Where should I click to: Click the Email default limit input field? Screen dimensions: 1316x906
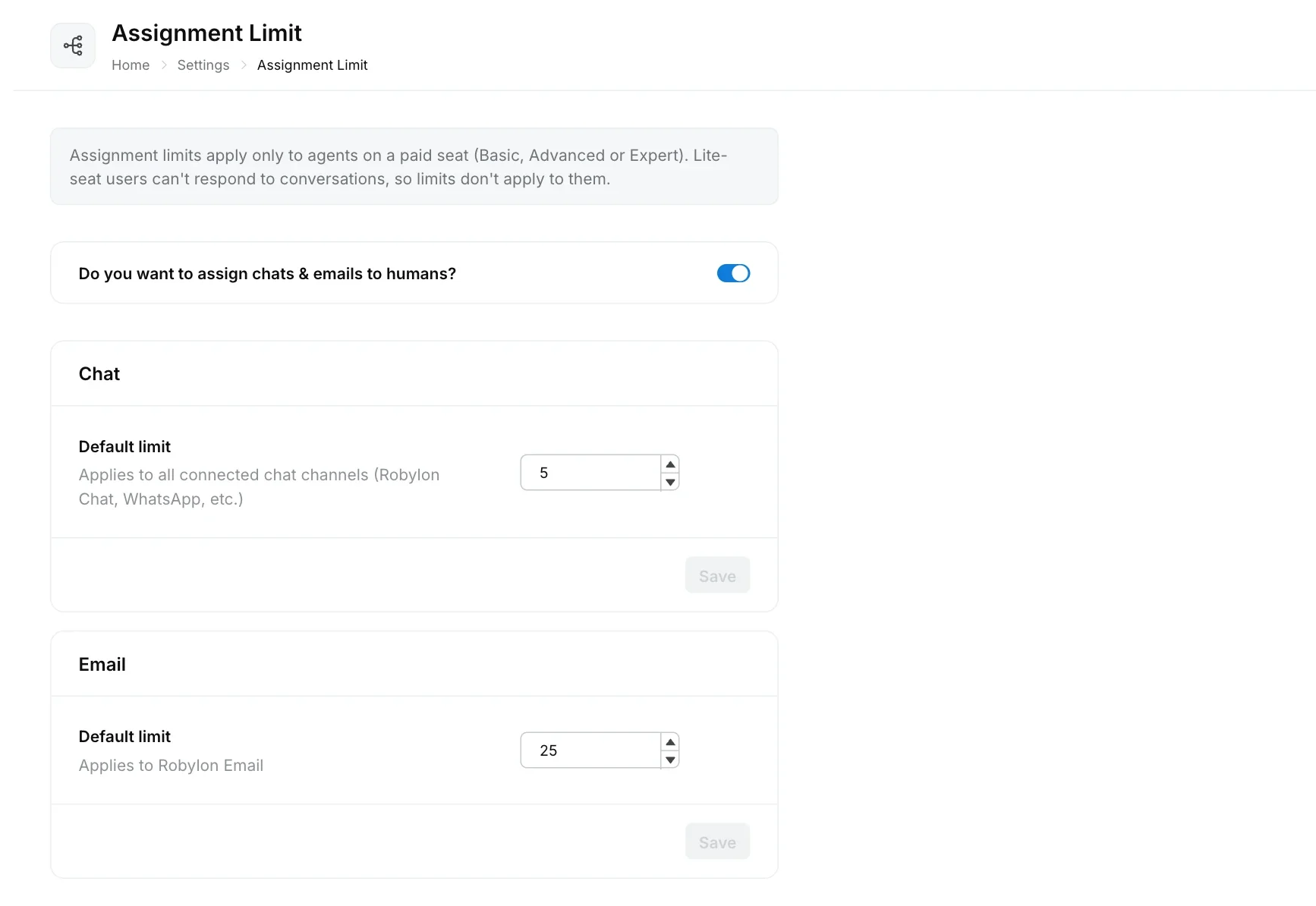tap(590, 750)
